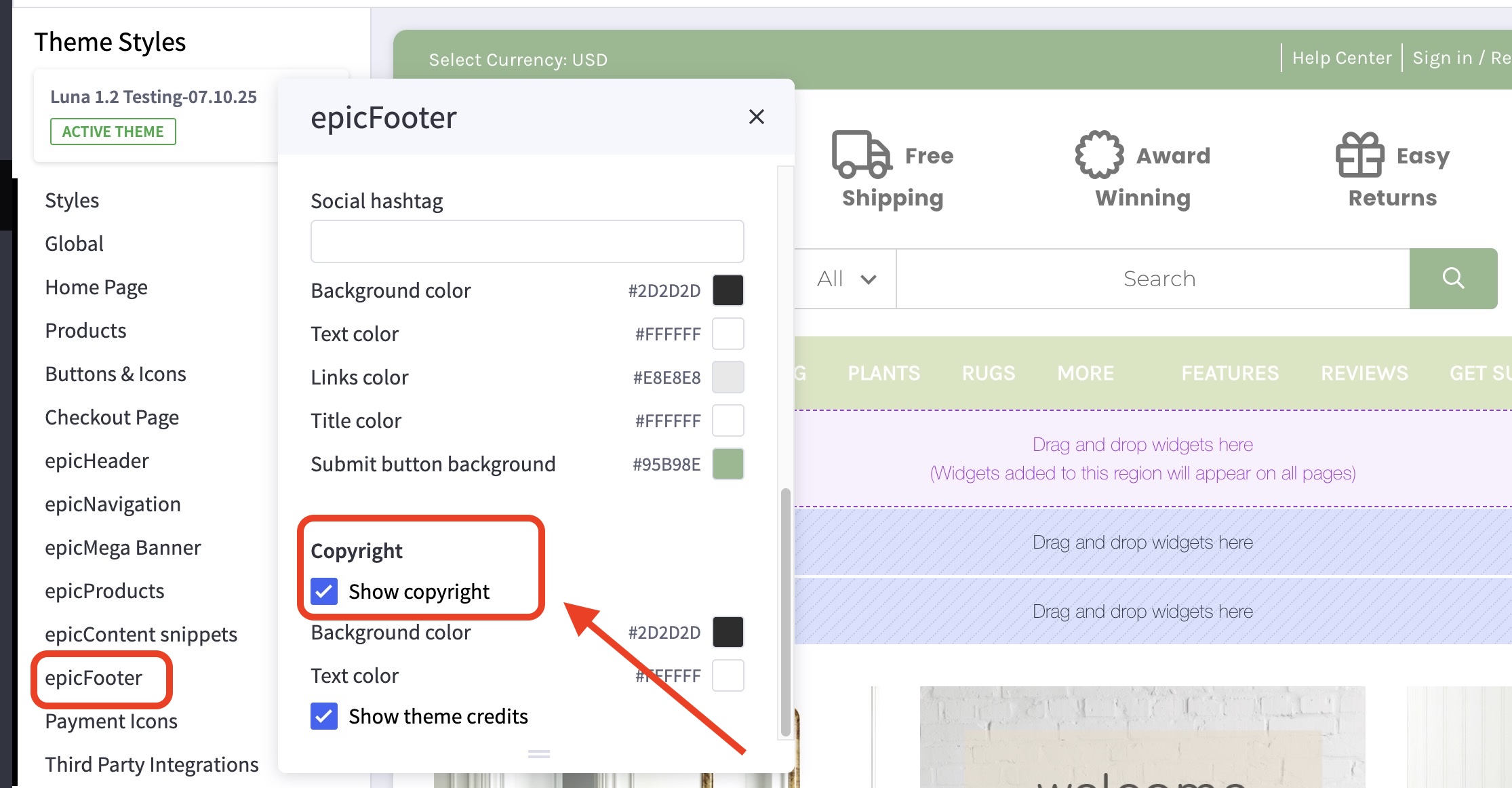The image size is (1512, 788).
Task: Select PLANTS in the navigation bar
Action: click(883, 372)
